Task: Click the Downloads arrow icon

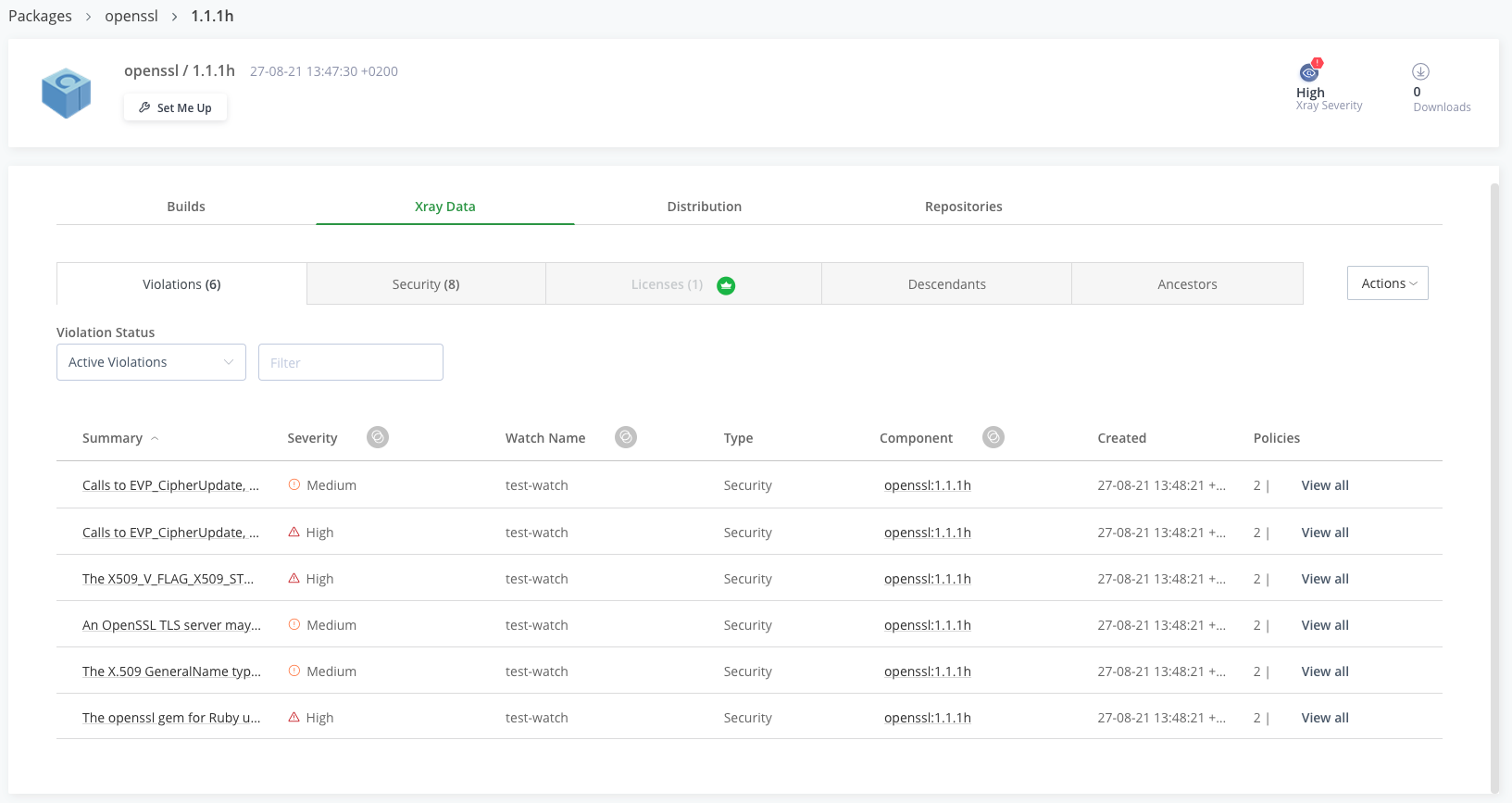Action: [x=1420, y=71]
